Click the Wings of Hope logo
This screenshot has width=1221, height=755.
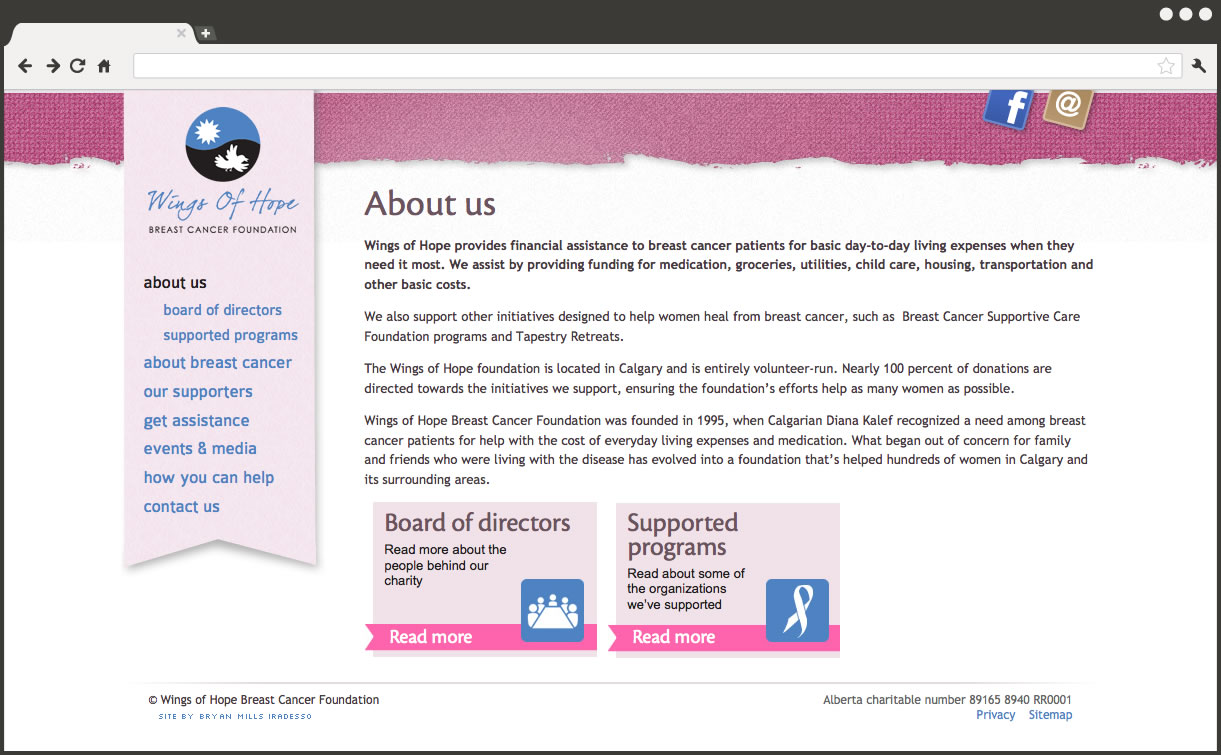222,171
